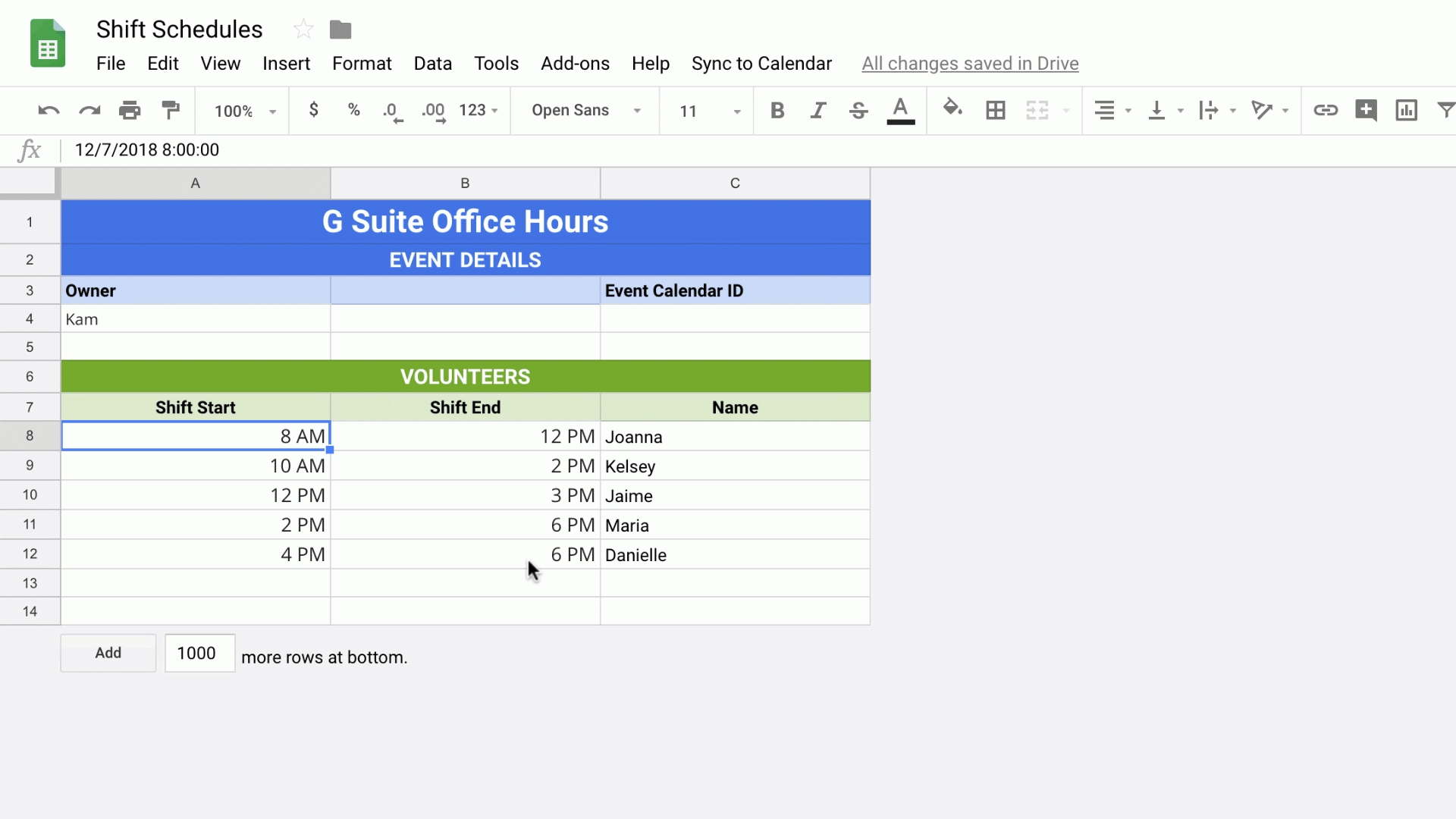Expand the Font size dropdown
The width and height of the screenshot is (1456, 819).
pyautogui.click(x=737, y=110)
